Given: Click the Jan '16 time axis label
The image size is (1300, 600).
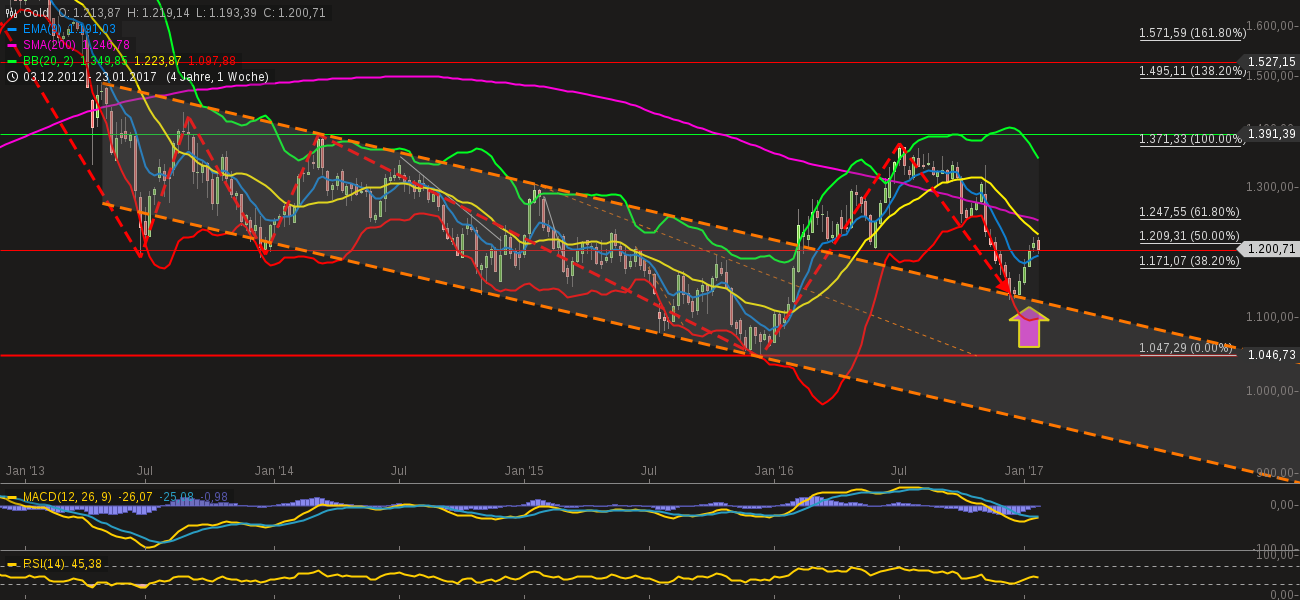Looking at the screenshot, I should (774, 470).
